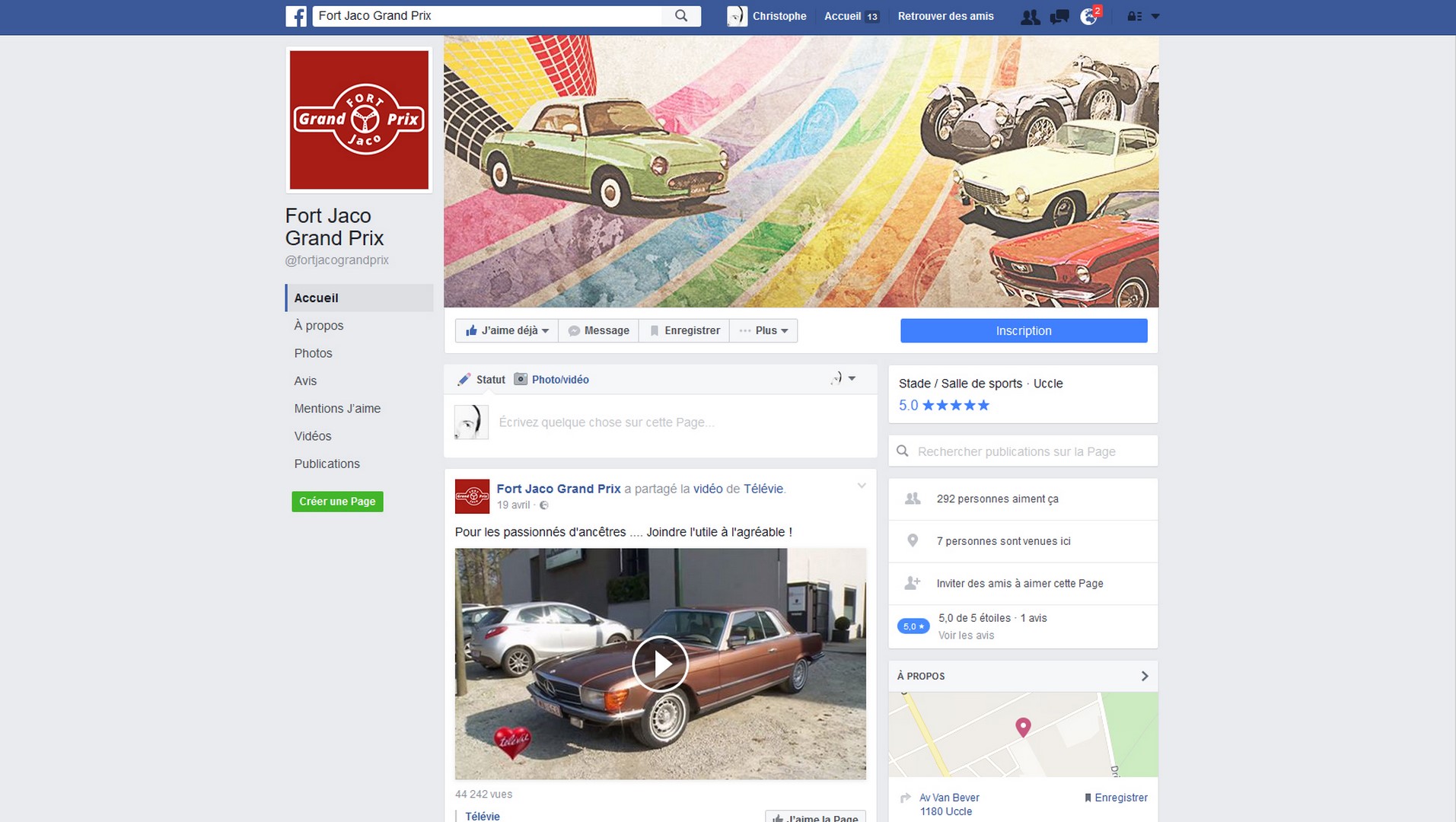This screenshot has height=822, width=1456.
Task: Click Enregistrer button under cover photo
Action: point(684,330)
